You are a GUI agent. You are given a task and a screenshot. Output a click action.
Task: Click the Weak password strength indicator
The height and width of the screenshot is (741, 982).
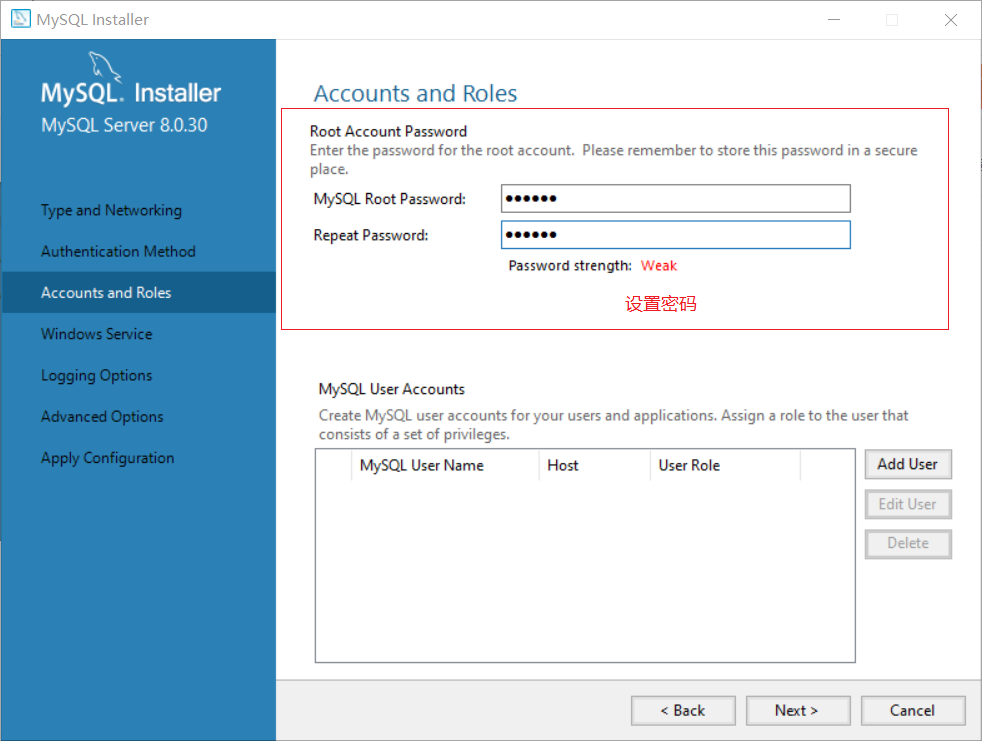(659, 265)
